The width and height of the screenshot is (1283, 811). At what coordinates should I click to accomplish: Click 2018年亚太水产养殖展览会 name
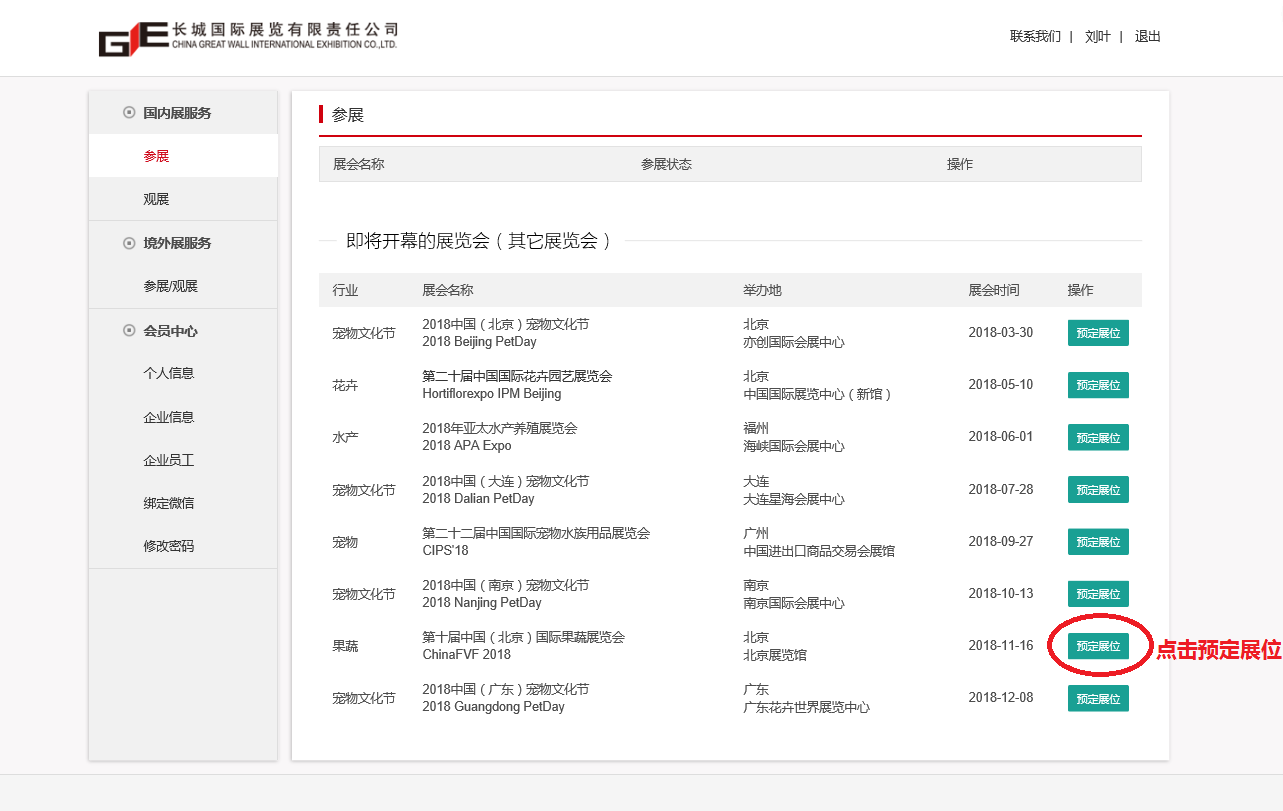coord(500,428)
